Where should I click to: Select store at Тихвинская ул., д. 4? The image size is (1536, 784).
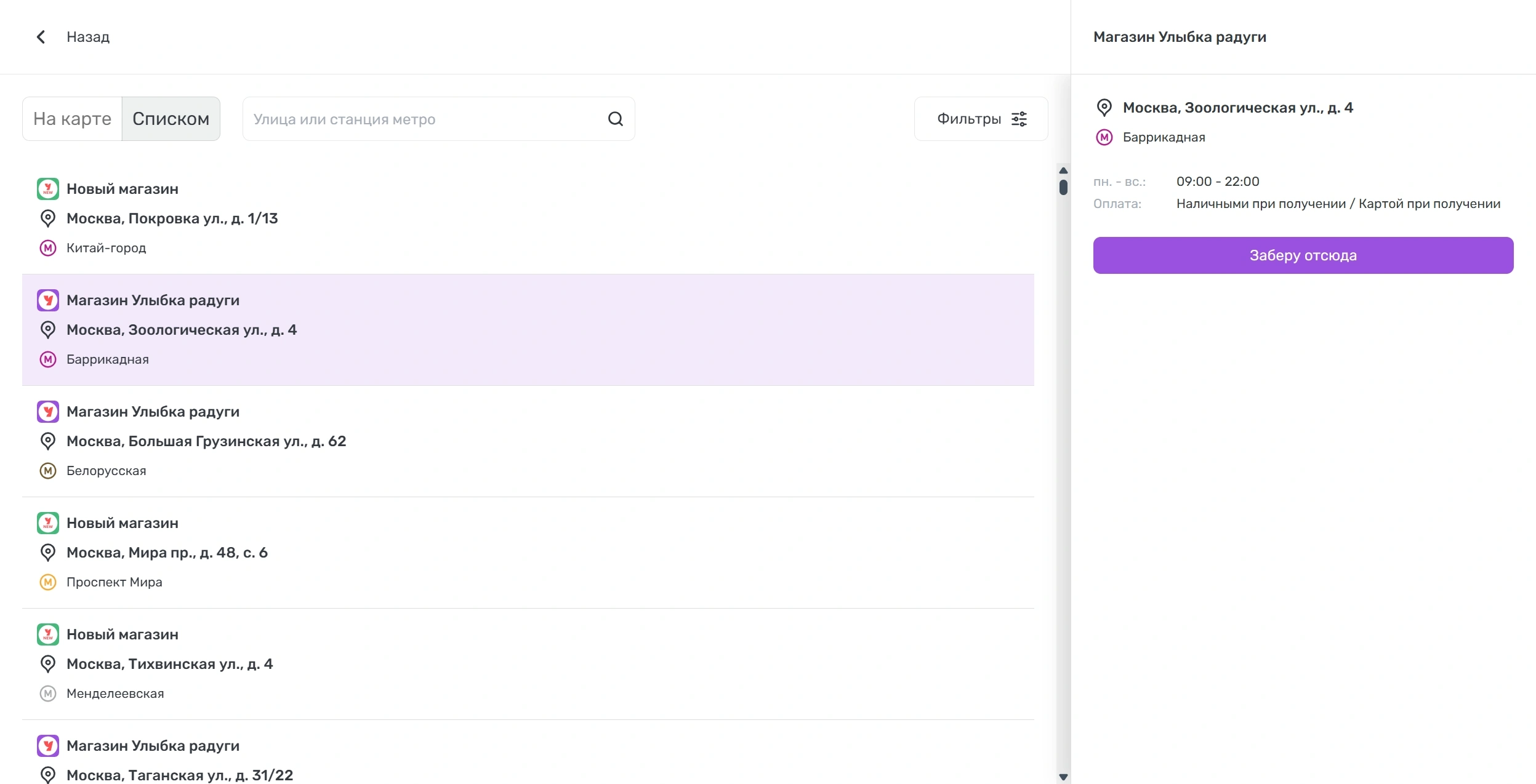pos(169,664)
